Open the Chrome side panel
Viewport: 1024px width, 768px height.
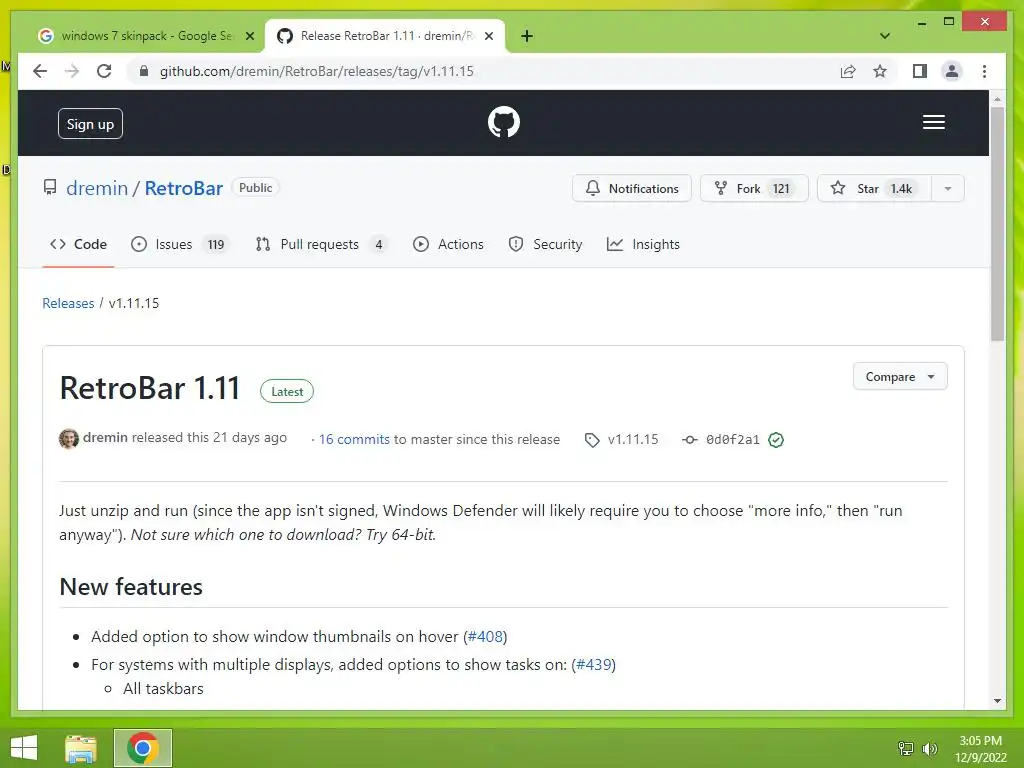pos(920,71)
